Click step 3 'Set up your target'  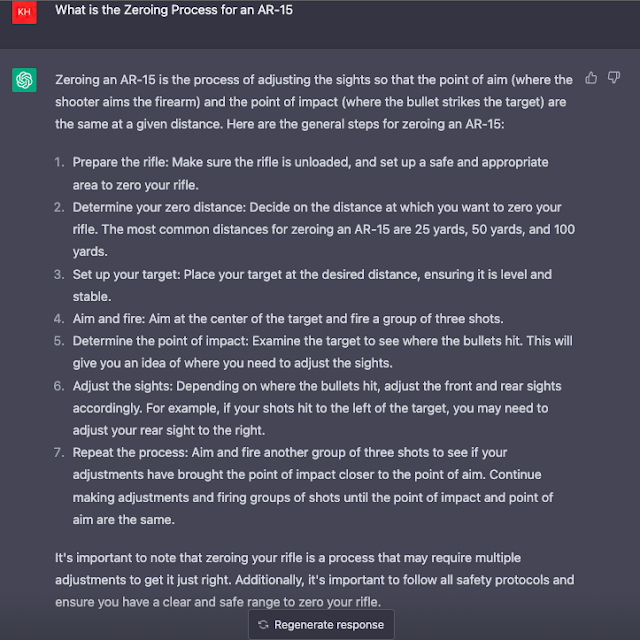point(312,285)
